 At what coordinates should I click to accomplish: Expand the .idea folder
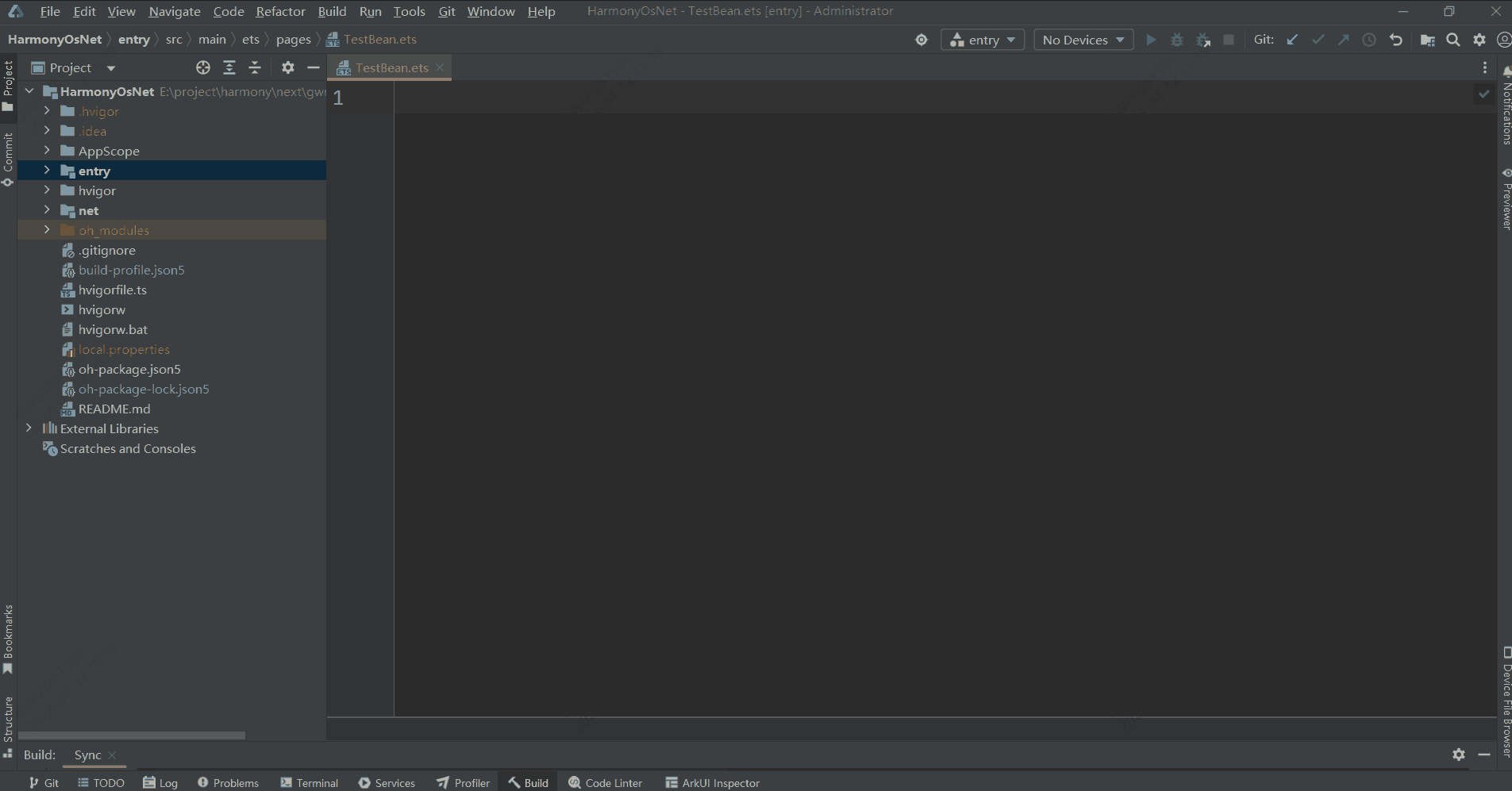(x=47, y=131)
